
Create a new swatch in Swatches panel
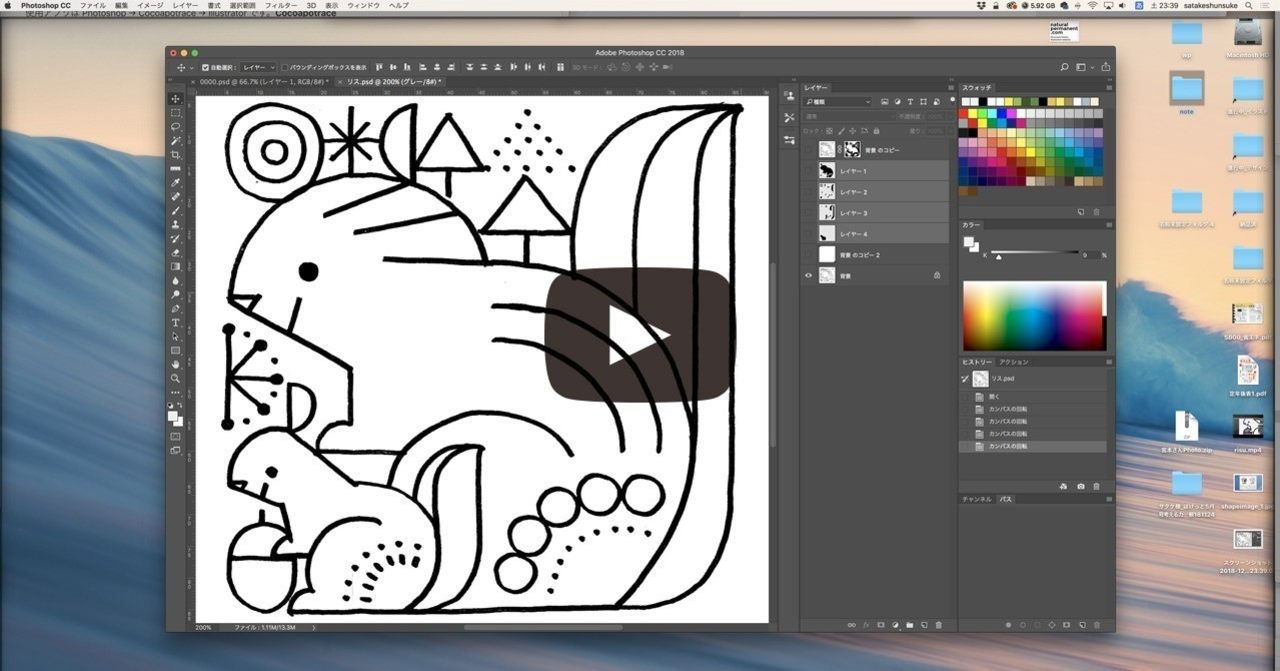coord(1081,212)
